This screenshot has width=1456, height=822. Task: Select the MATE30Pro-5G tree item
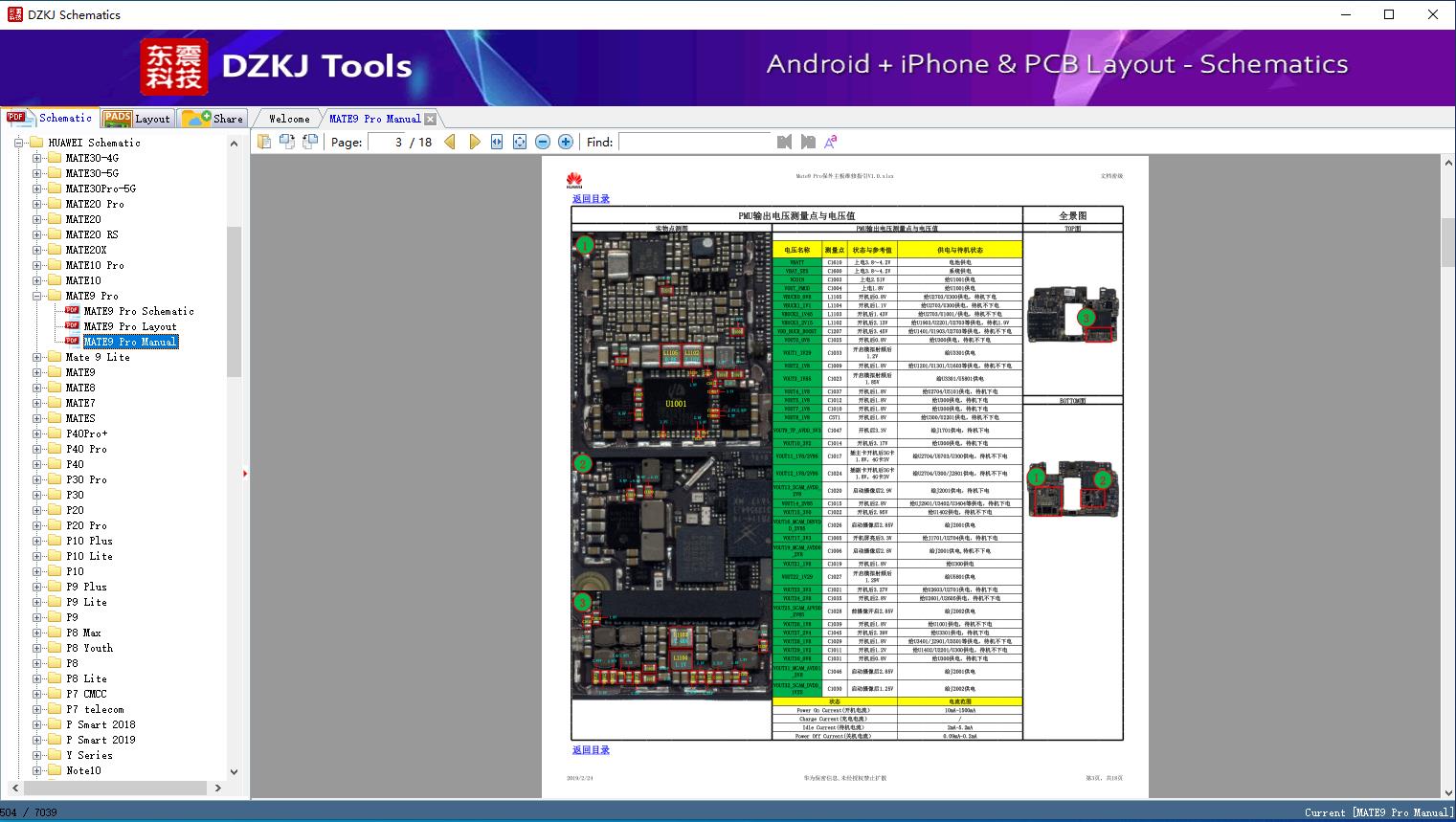pos(101,189)
